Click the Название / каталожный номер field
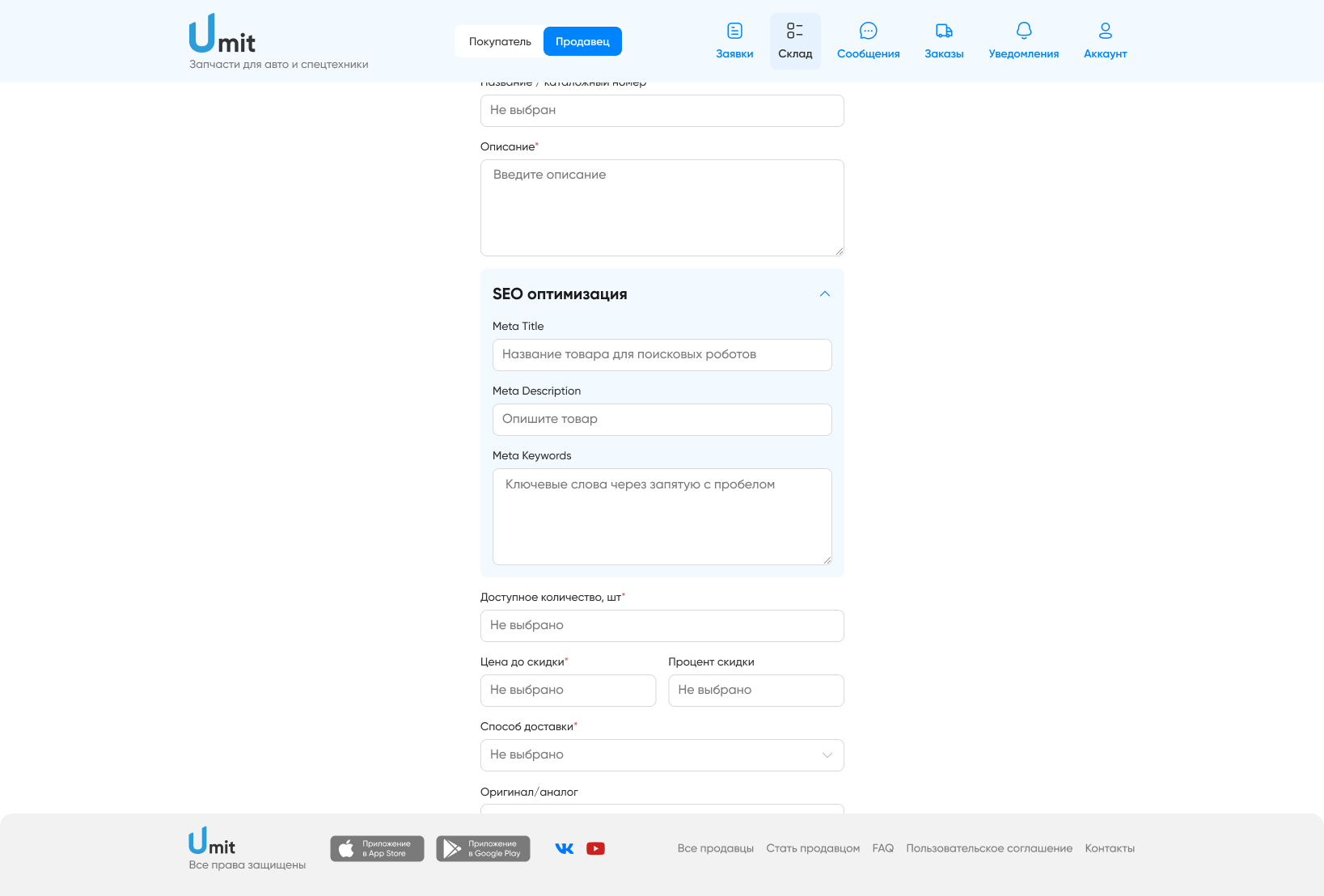The width and height of the screenshot is (1324, 896). coord(662,111)
